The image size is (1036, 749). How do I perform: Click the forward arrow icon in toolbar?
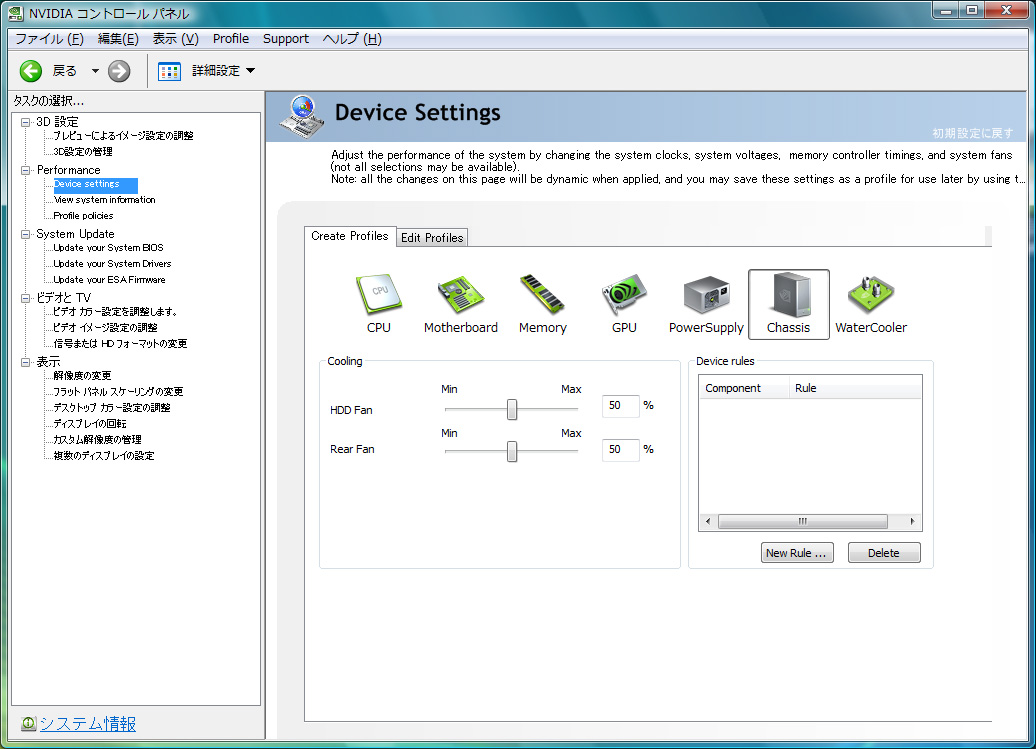pyautogui.click(x=119, y=71)
